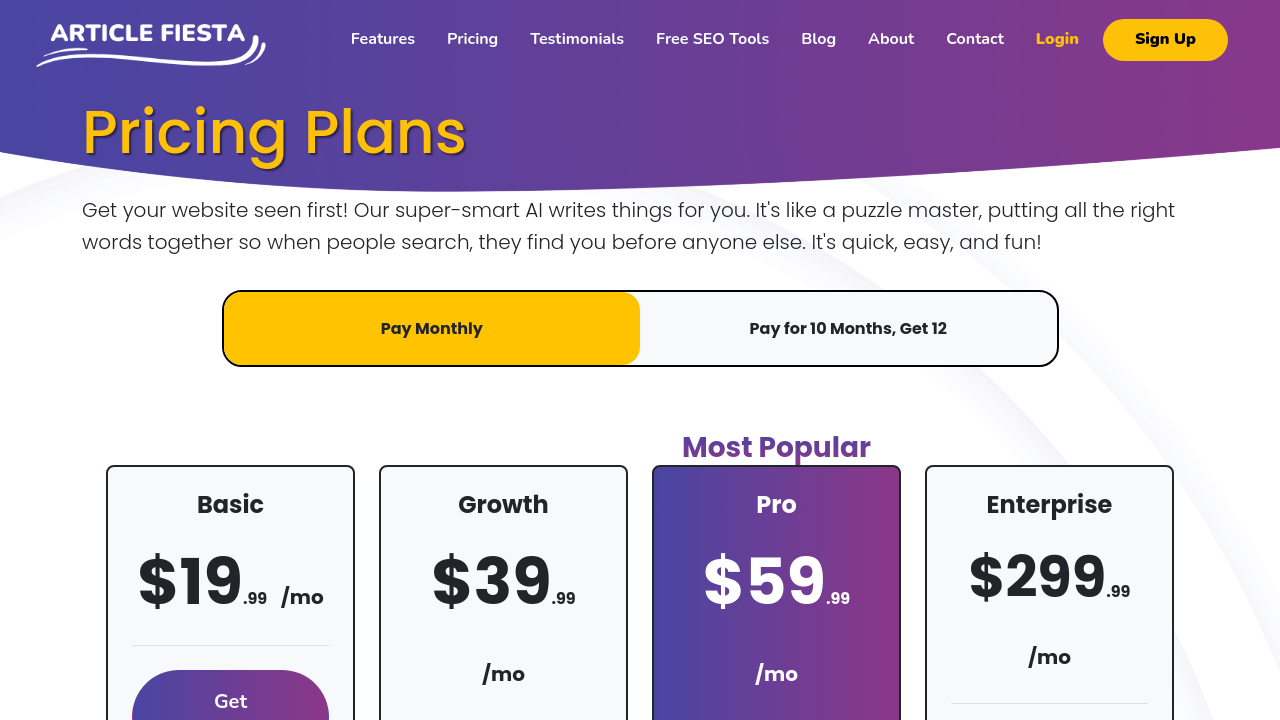The height and width of the screenshot is (720, 1280).
Task: Click the Get button in Basic plan
Action: click(230, 698)
